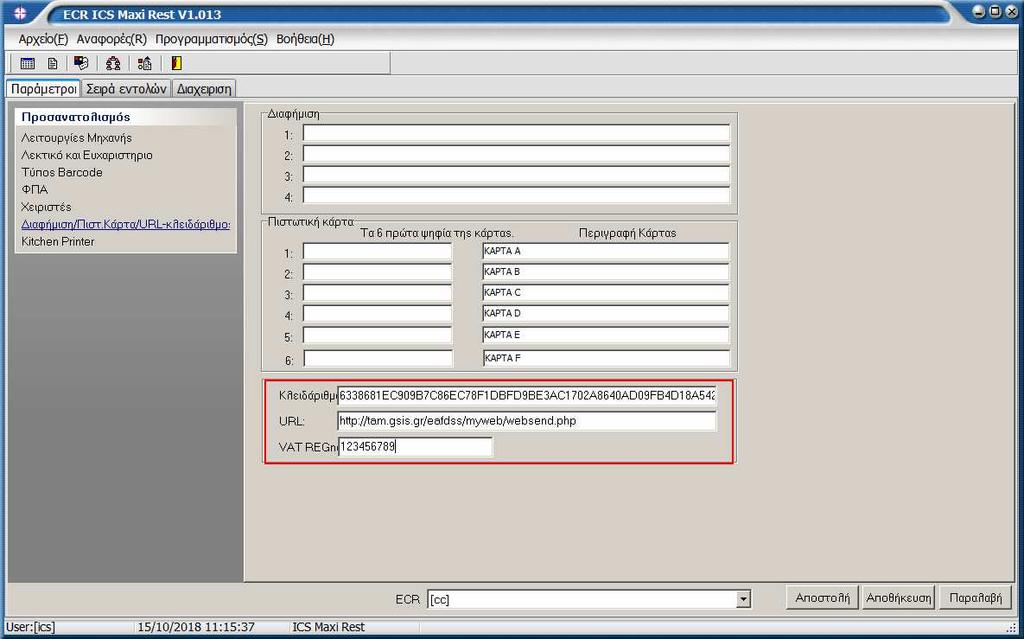Click the ΚΑΡΤΑ B description field
Image resolution: width=1024 pixels, height=639 pixels.
[605, 272]
